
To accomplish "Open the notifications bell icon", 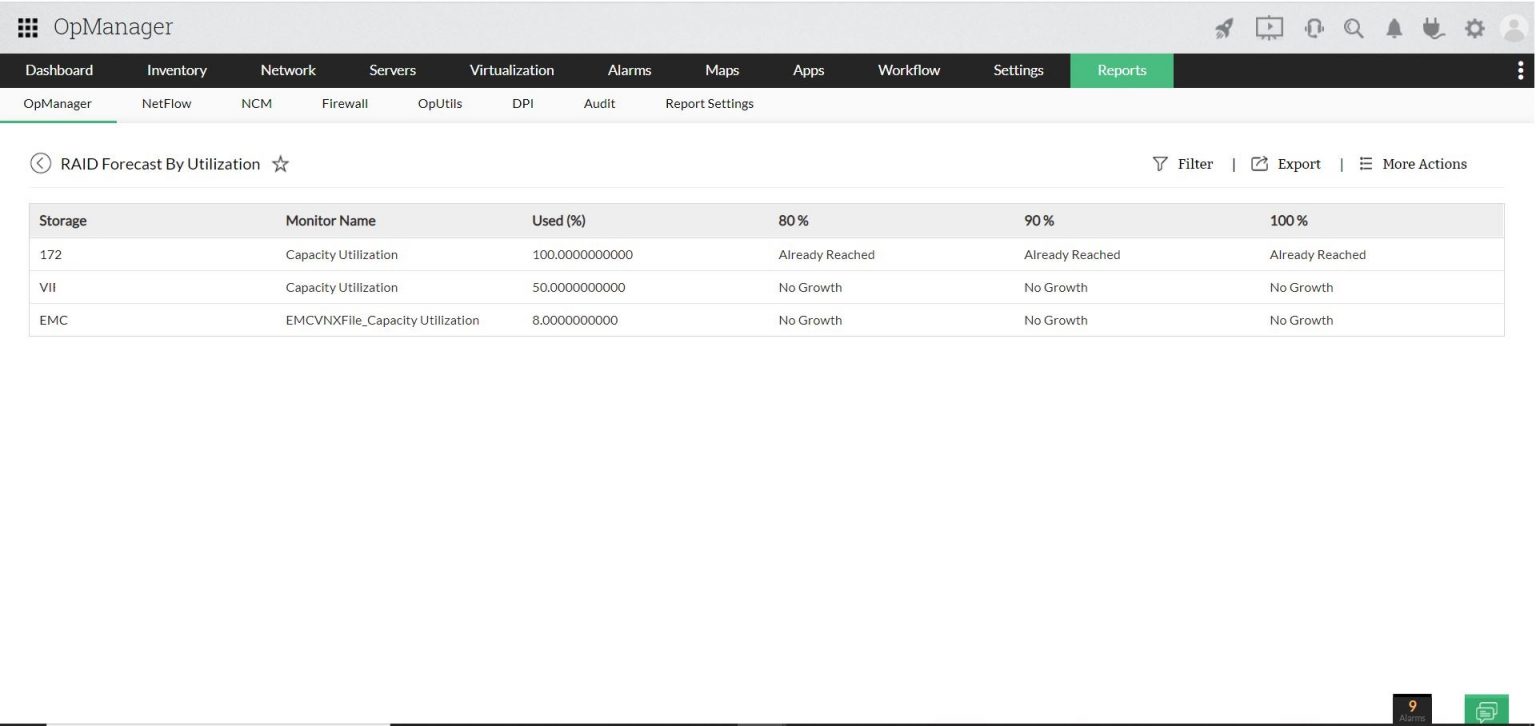I will (x=1394, y=28).
